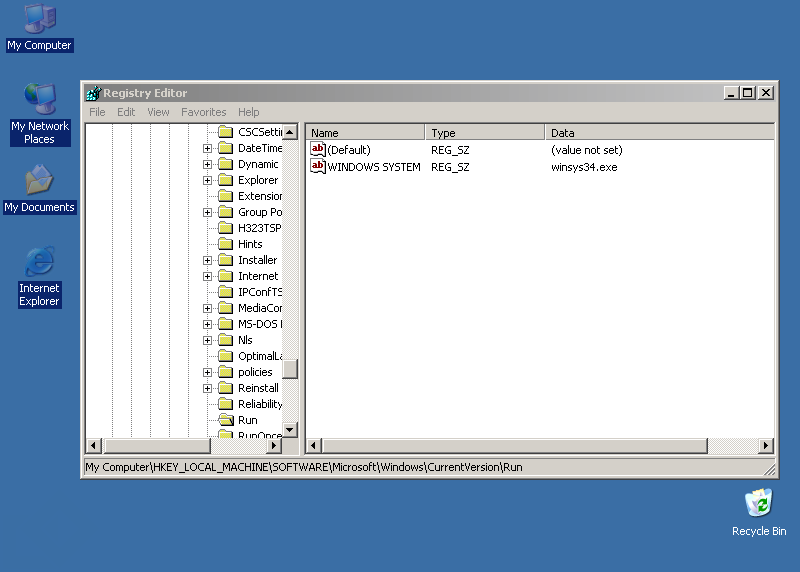
Task: Click the values pane horizontal scrollbar thumb
Action: (x=515, y=445)
